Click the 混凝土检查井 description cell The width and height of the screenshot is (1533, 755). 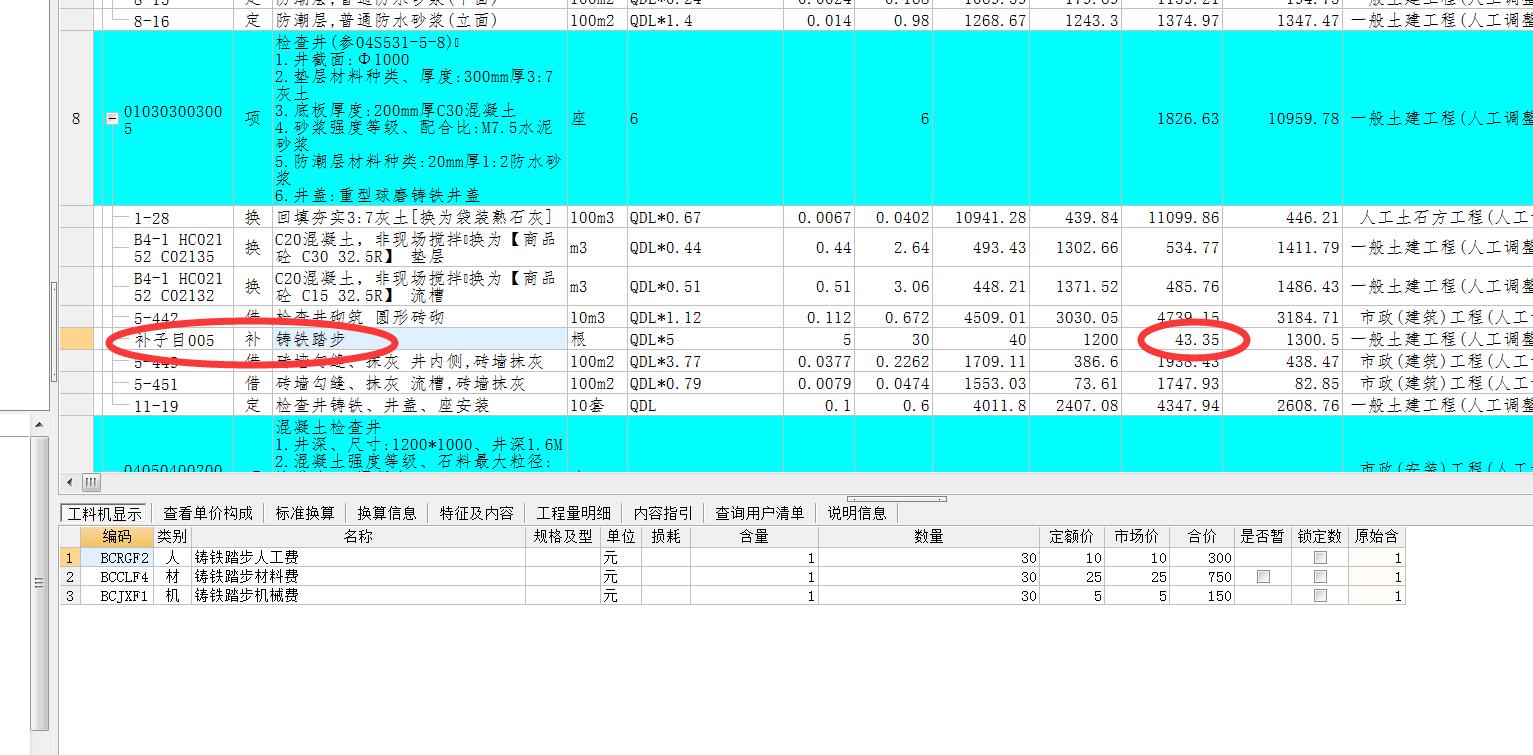point(419,444)
